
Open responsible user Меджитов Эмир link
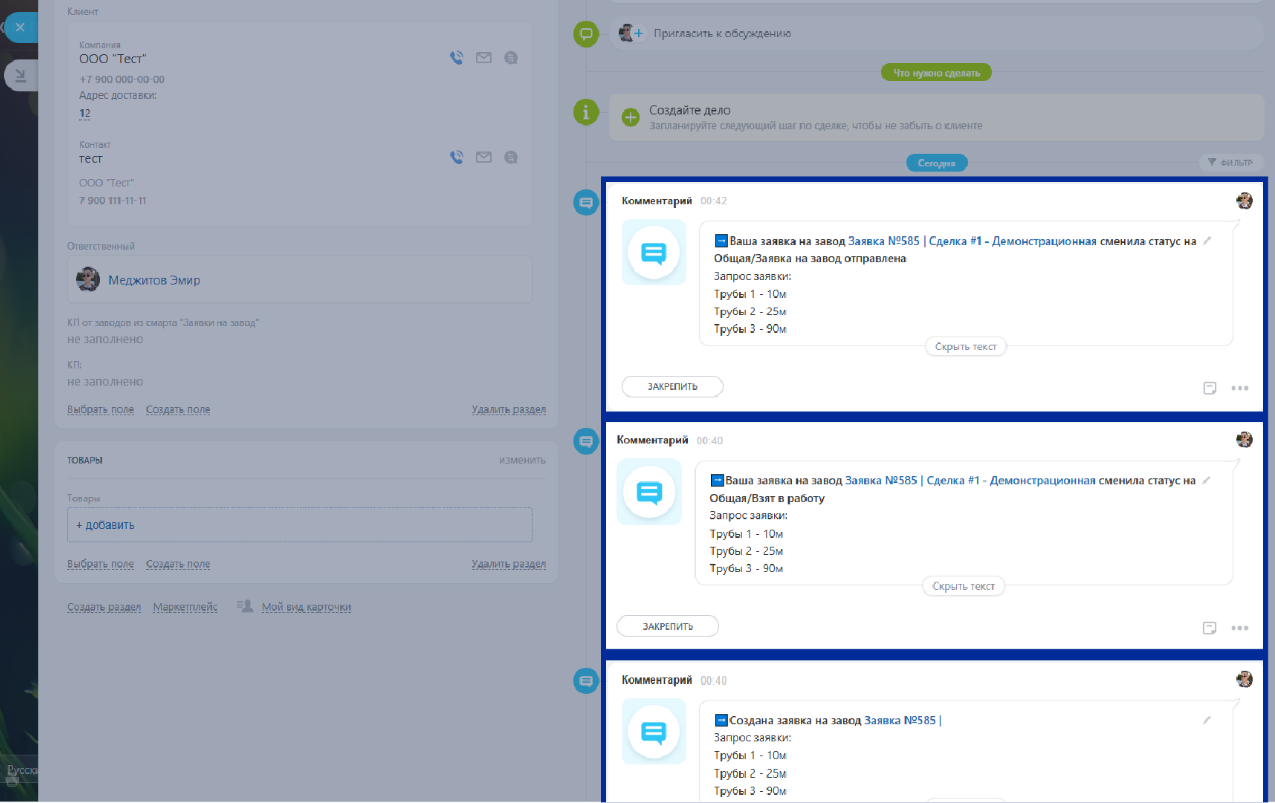154,280
